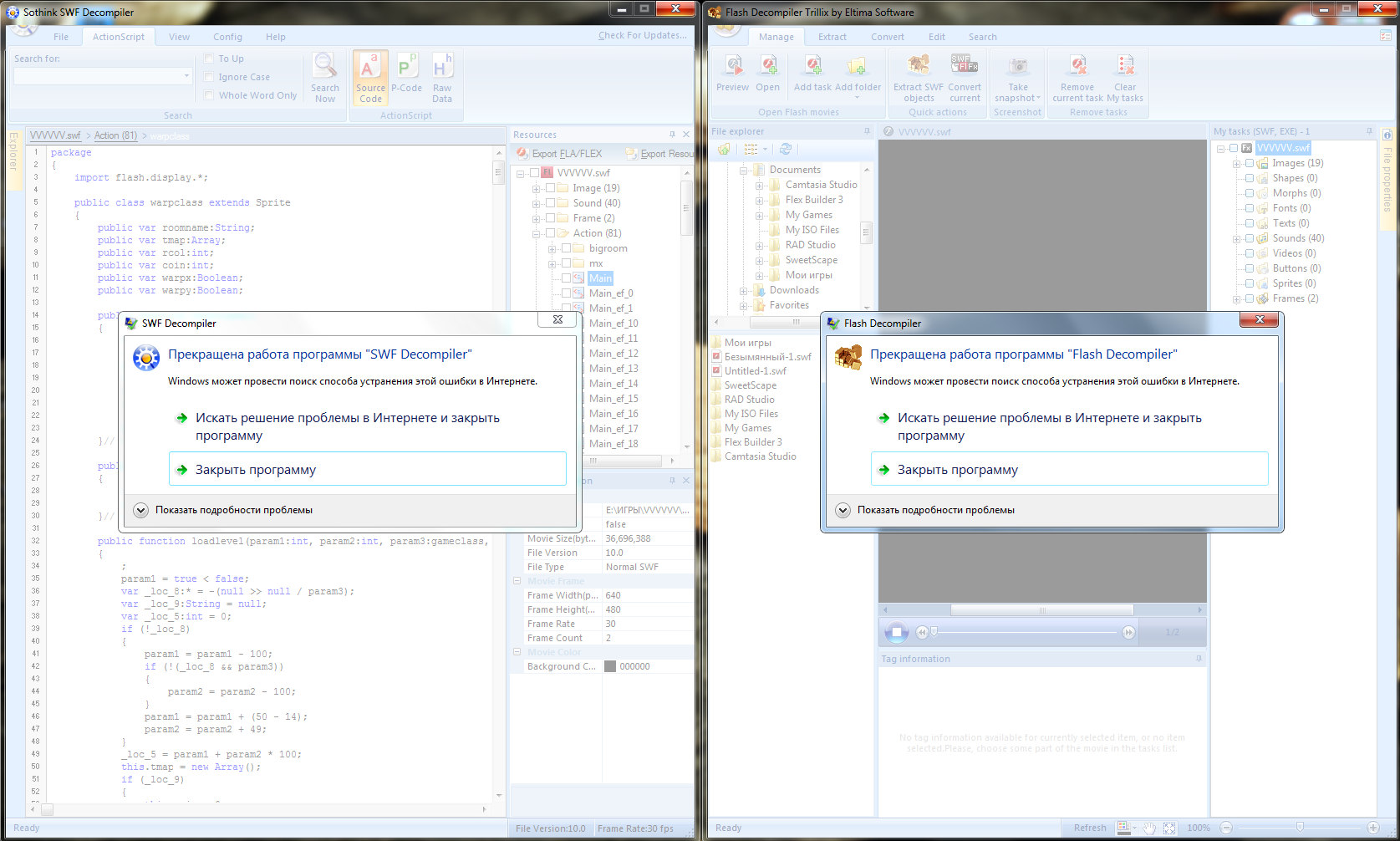The height and width of the screenshot is (841, 1400).
Task: Check the Sound (40) resource checkbox
Action: tap(550, 203)
